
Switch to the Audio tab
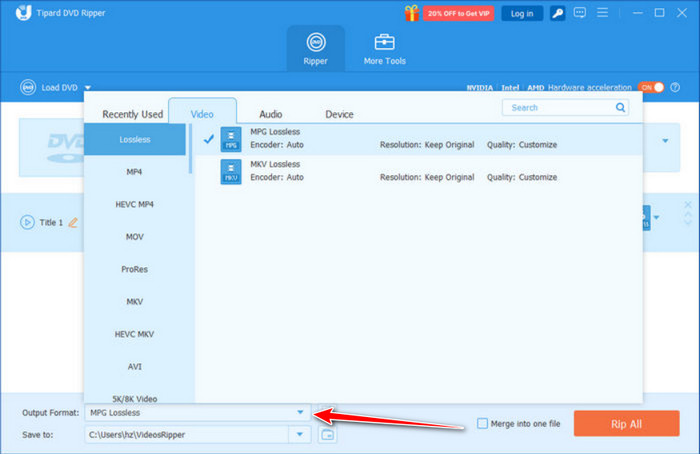point(270,114)
